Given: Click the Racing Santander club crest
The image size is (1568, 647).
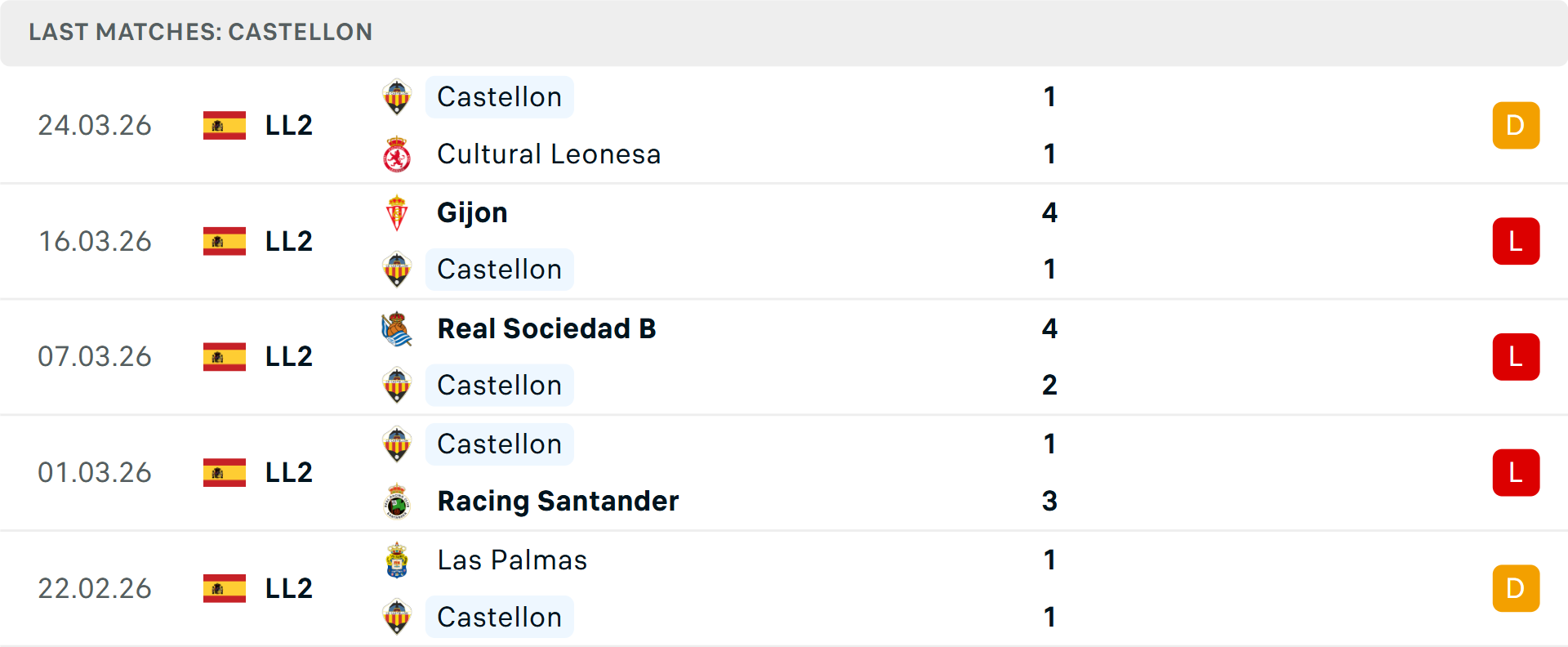Looking at the screenshot, I should (397, 502).
